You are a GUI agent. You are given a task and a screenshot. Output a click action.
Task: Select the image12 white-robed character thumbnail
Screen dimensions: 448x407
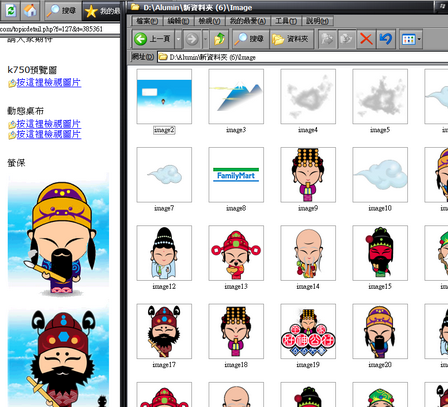point(164,253)
